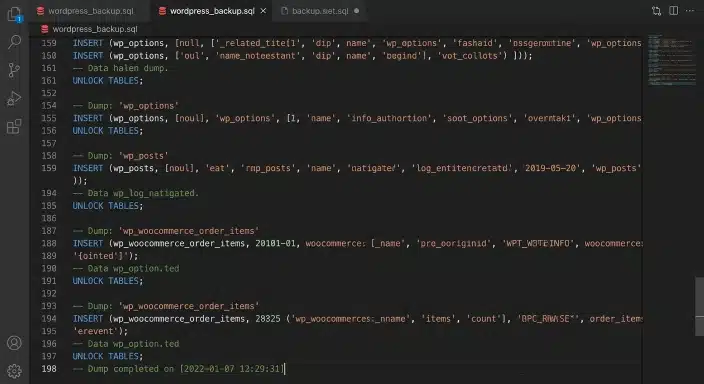
Task: Open the Run and Debug view
Action: [x=14, y=98]
